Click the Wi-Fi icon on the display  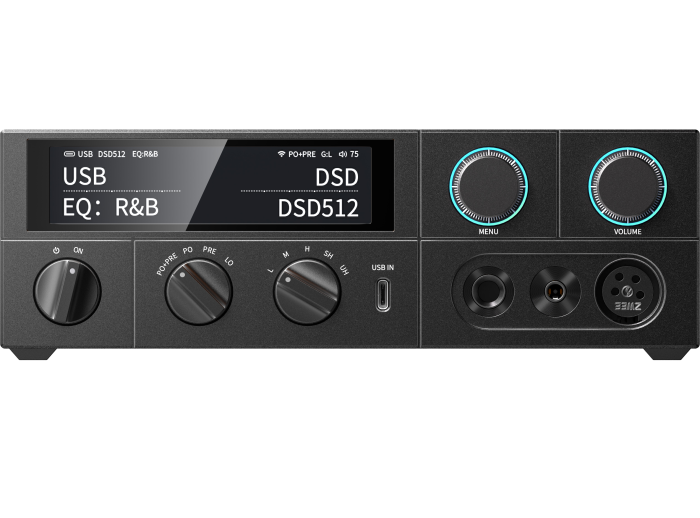pos(281,154)
